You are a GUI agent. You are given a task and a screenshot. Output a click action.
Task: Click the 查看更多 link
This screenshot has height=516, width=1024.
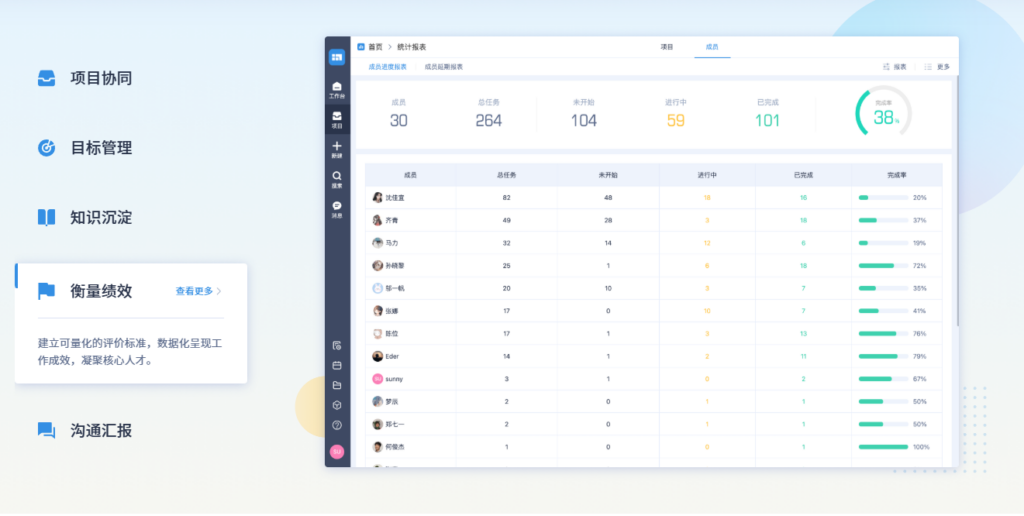(x=194, y=291)
